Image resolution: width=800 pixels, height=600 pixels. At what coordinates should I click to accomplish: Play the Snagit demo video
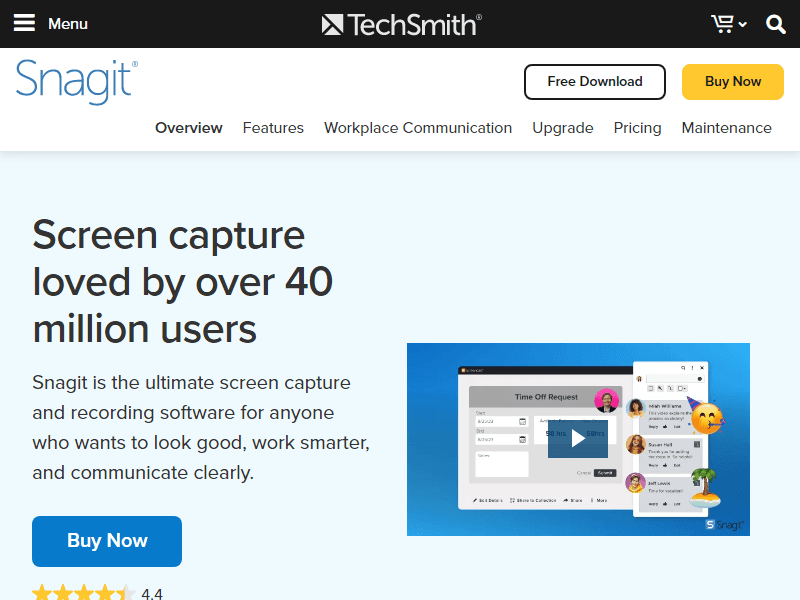[x=577, y=439]
